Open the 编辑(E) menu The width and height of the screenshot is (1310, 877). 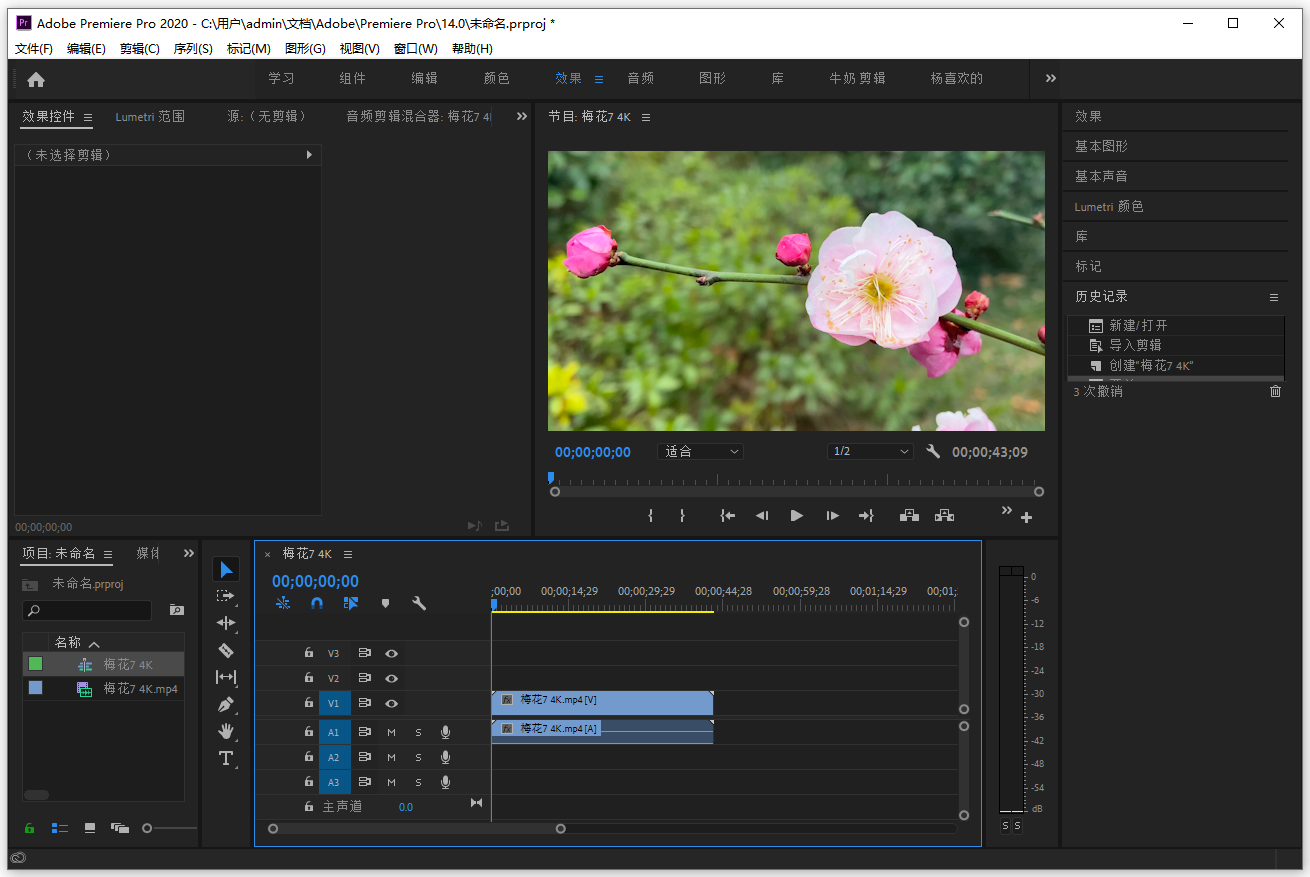[x=86, y=48]
